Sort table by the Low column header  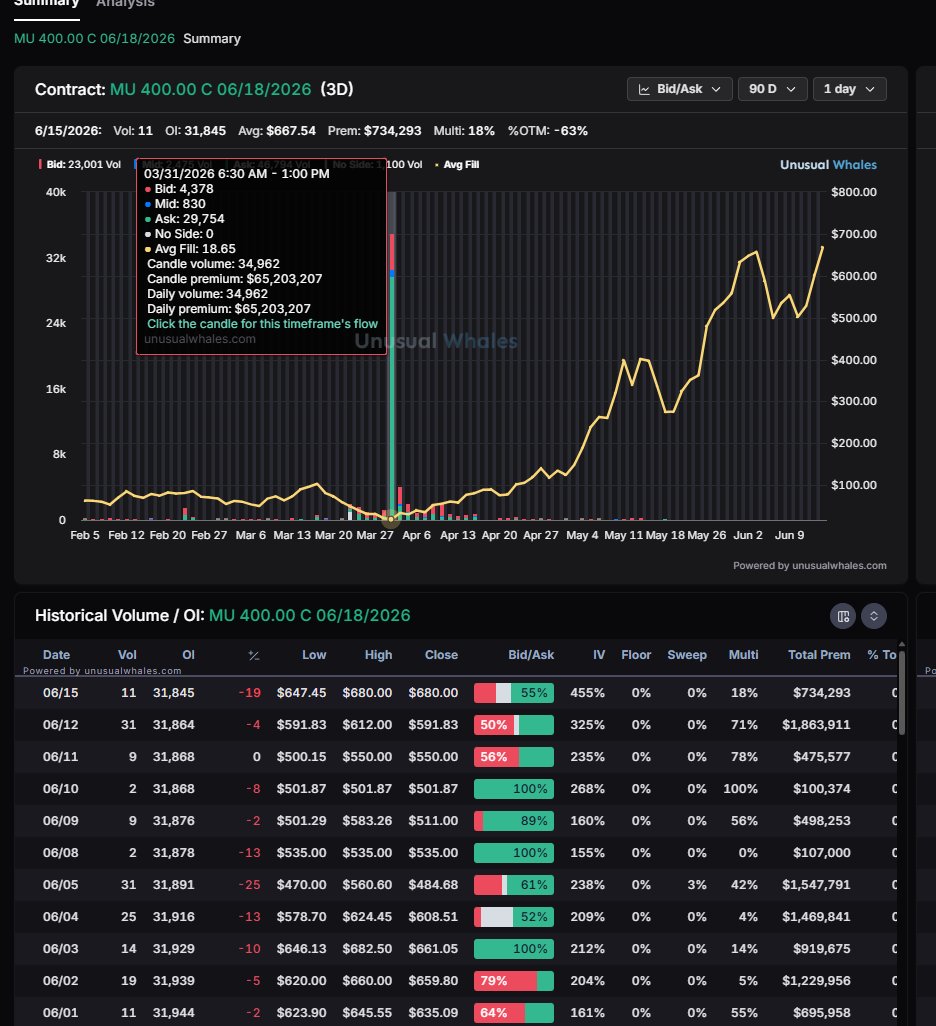314,655
